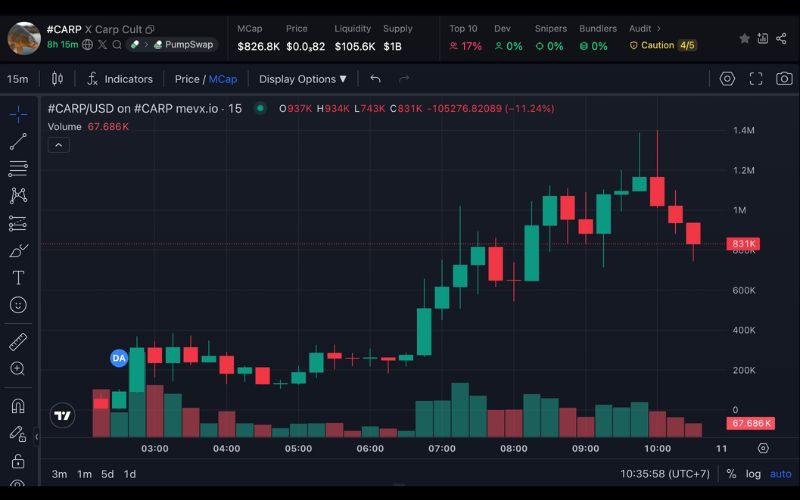Open the long position forecasting tool
The image size is (800, 500).
(18, 223)
